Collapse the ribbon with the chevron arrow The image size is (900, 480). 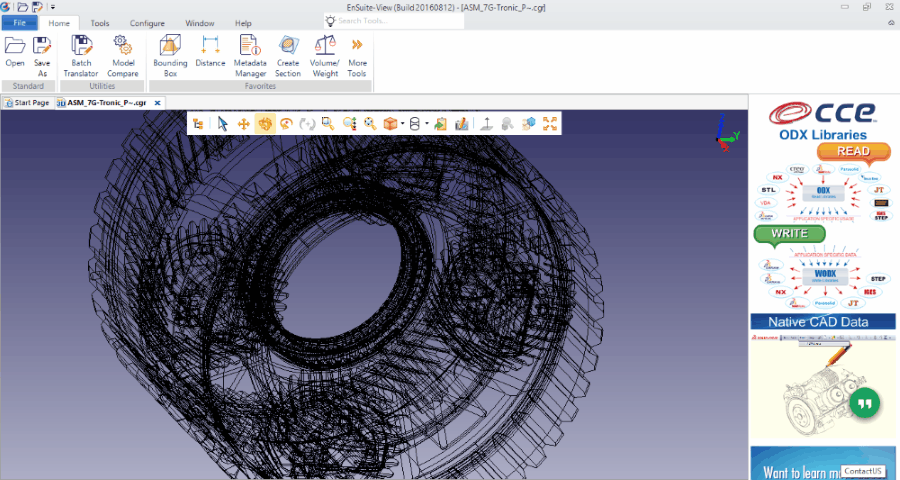(x=891, y=24)
